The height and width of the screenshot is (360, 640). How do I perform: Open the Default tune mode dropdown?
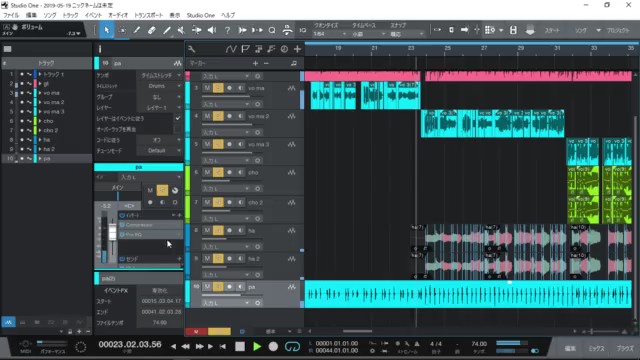[159, 151]
